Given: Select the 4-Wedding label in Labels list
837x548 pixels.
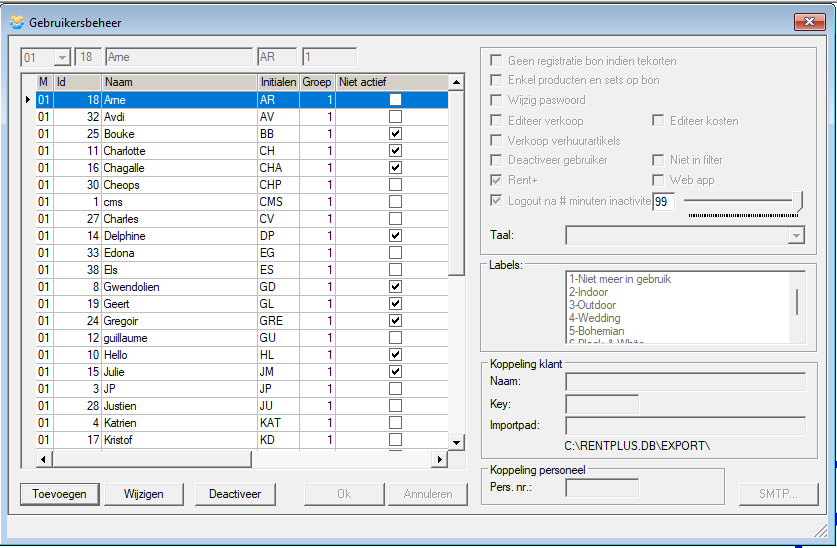Looking at the screenshot, I should 594,318.
